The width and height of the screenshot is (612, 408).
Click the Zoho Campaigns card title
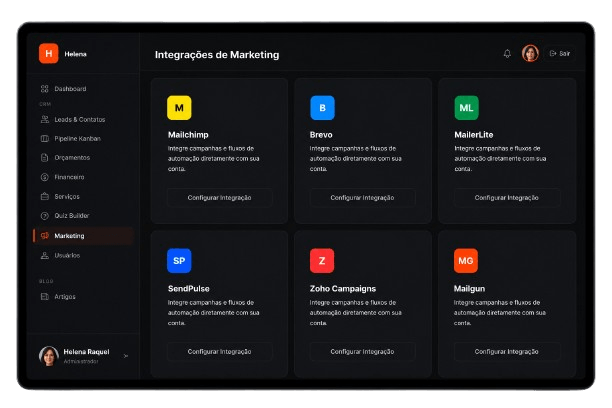[x=343, y=289]
